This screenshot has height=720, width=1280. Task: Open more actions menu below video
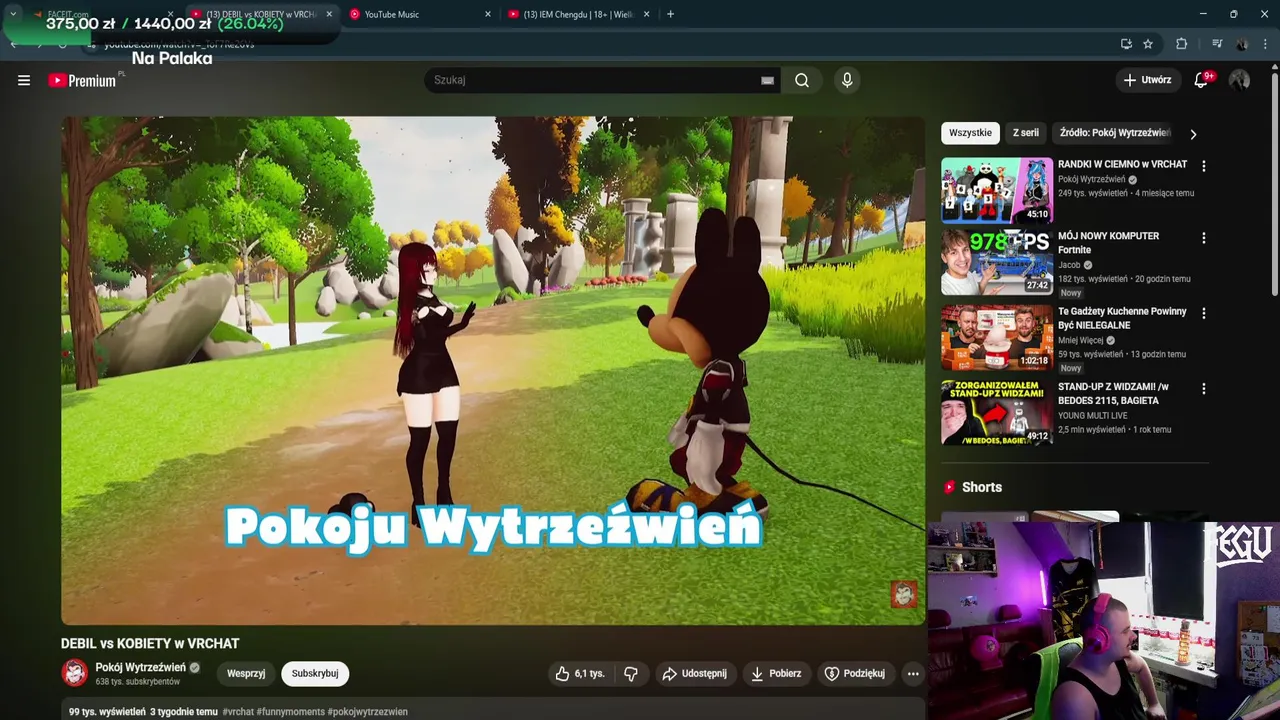(x=913, y=674)
